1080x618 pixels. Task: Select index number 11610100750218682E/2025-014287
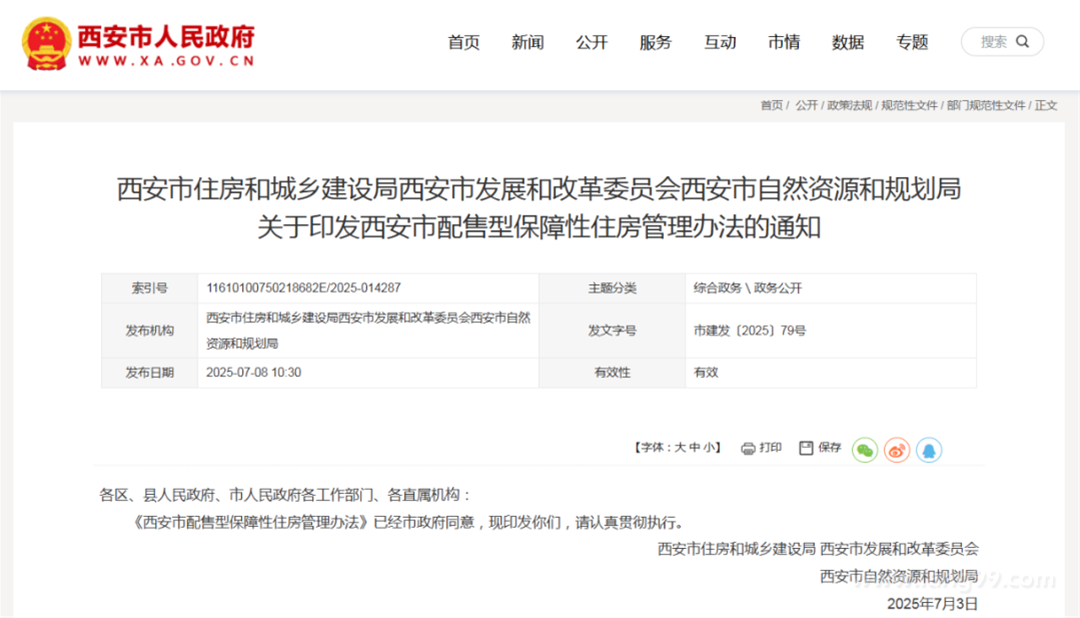[303, 288]
